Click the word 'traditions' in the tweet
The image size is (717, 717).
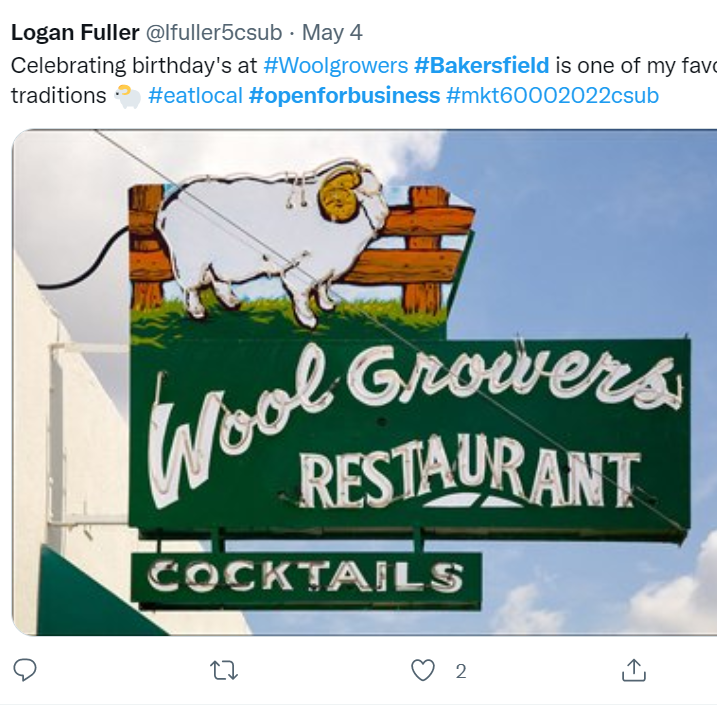[x=58, y=96]
